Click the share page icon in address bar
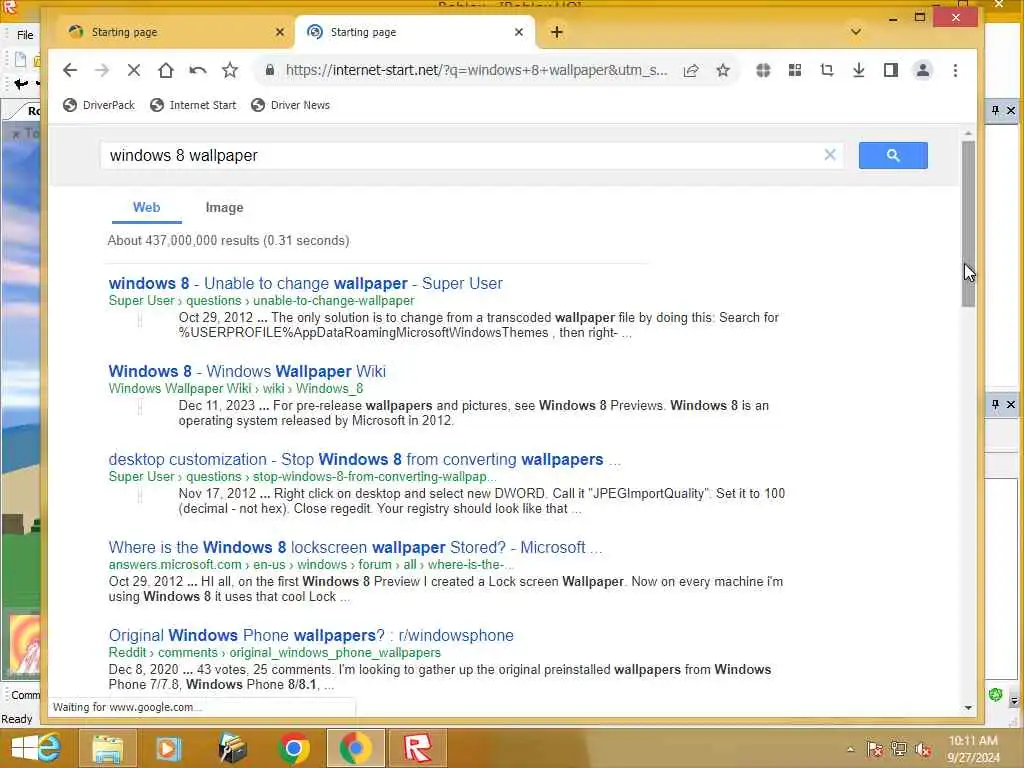The image size is (1024, 768). (691, 70)
